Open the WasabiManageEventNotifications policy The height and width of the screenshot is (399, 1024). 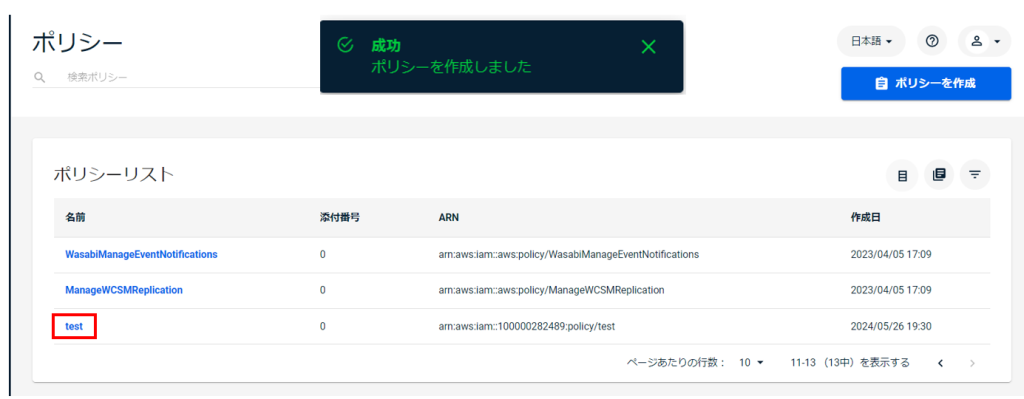click(141, 254)
